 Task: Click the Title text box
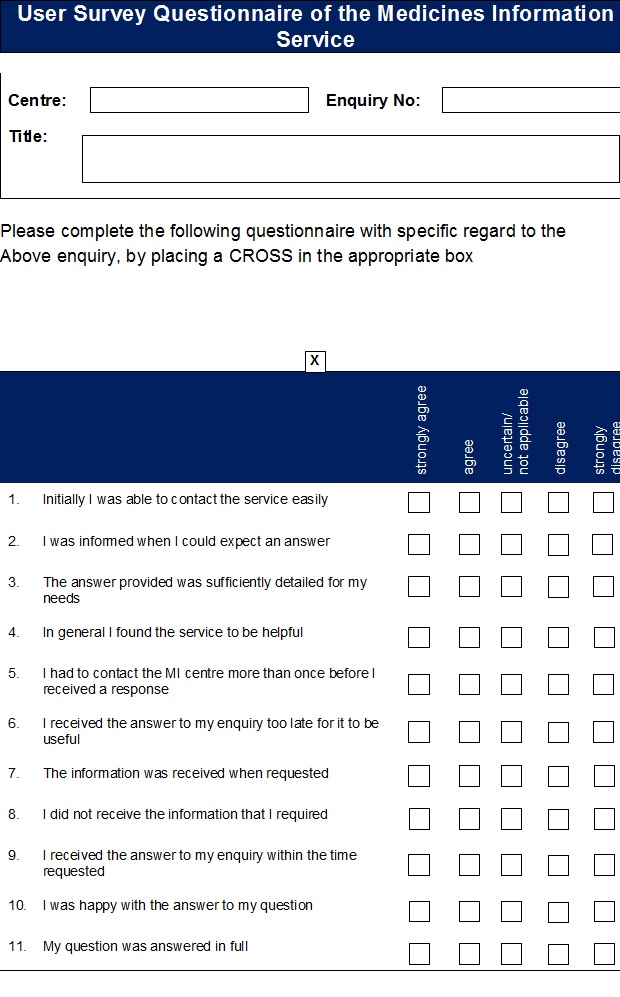pos(350,159)
